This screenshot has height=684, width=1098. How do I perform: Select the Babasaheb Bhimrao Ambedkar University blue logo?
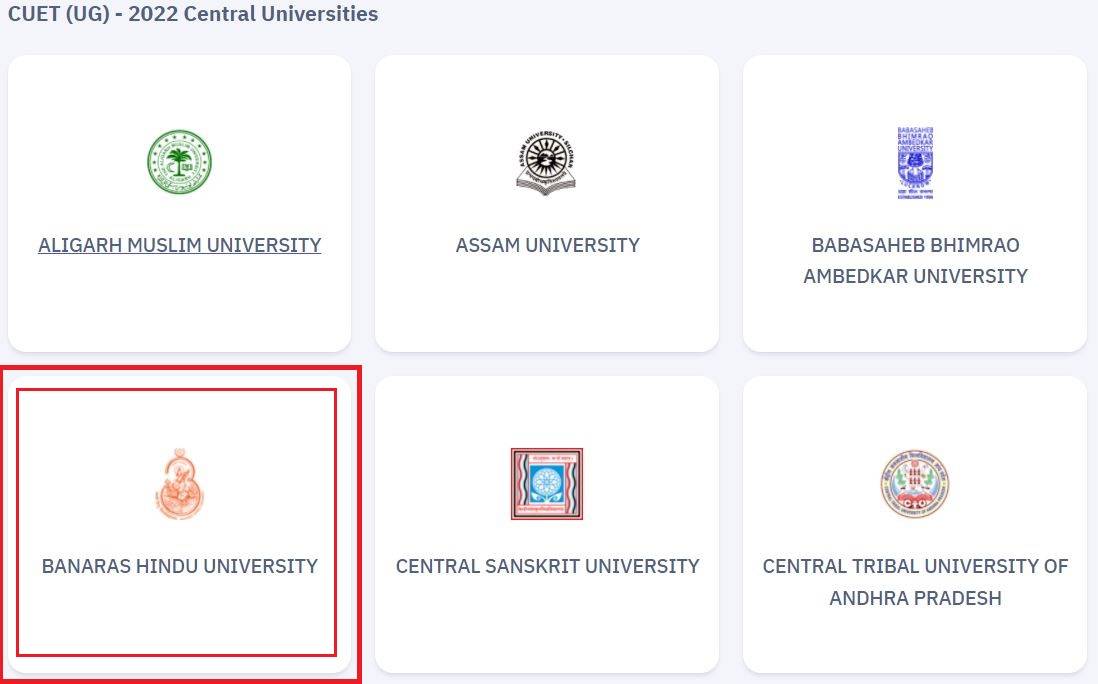pyautogui.click(x=915, y=162)
